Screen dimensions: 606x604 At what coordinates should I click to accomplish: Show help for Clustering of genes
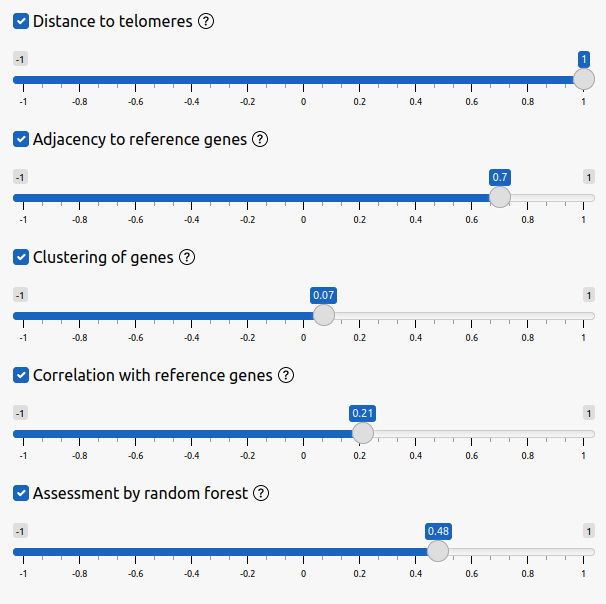187,257
